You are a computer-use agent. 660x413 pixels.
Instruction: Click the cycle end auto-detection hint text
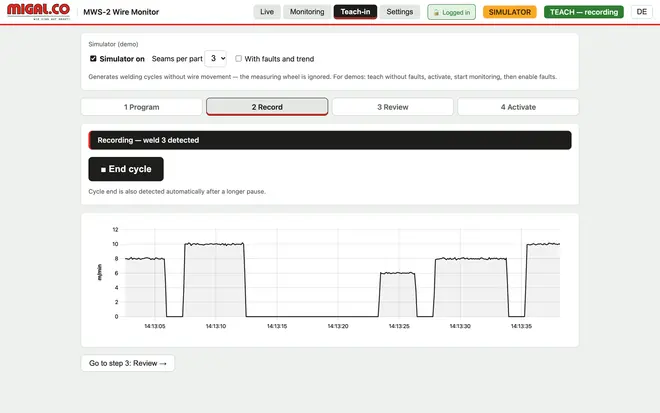pos(177,192)
